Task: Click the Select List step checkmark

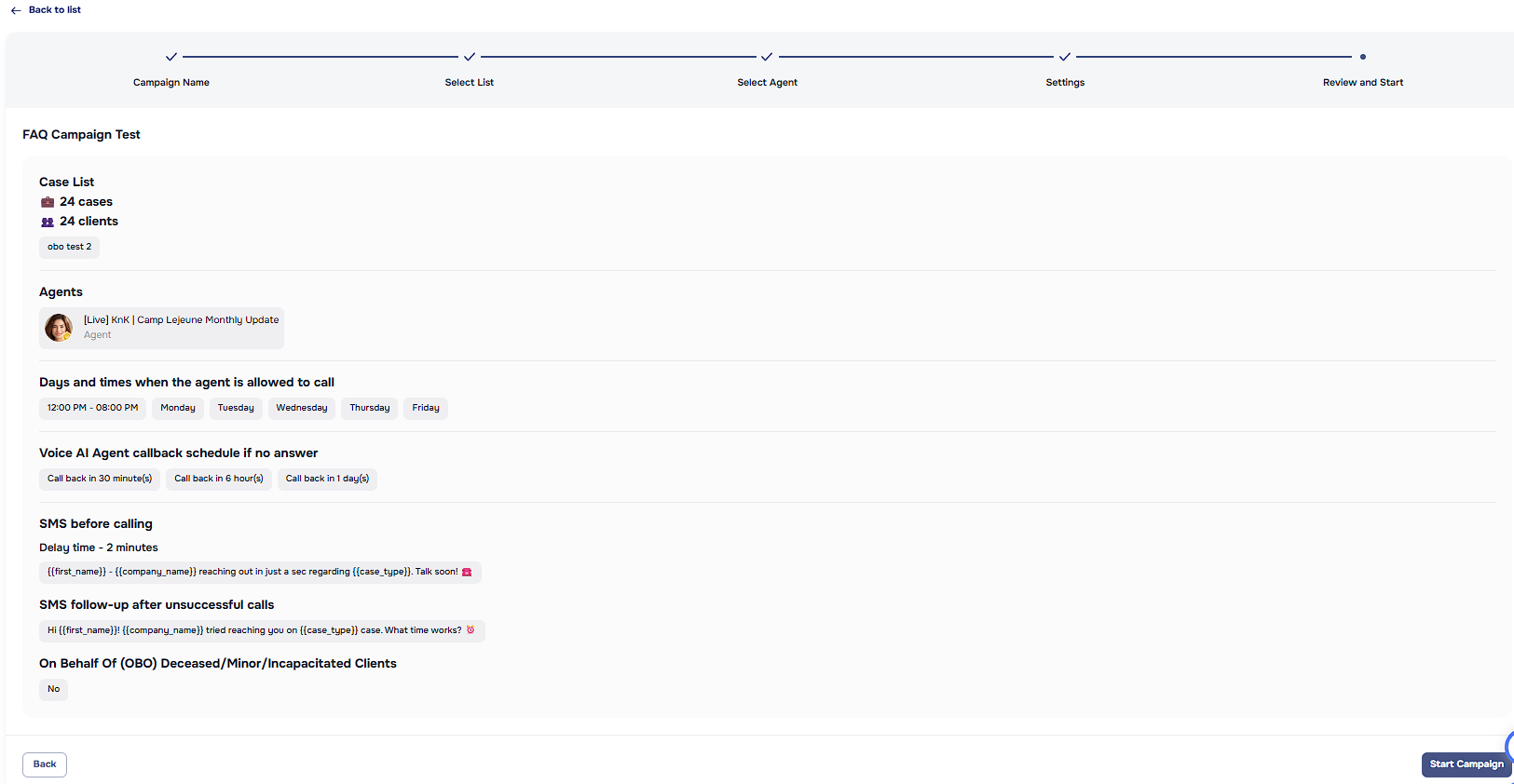Action: click(470, 57)
